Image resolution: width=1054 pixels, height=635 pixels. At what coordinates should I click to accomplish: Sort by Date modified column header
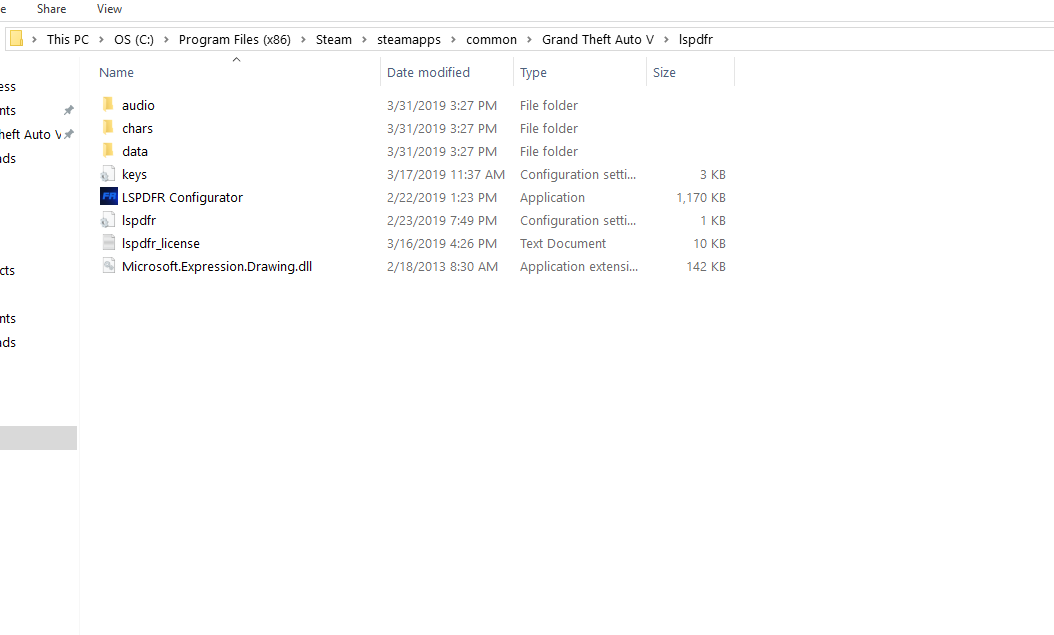pos(428,73)
